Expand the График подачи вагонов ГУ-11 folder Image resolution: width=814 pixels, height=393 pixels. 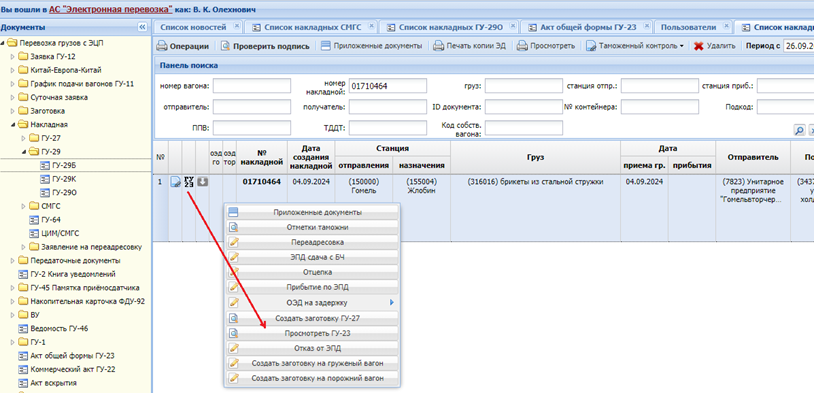tap(13, 84)
